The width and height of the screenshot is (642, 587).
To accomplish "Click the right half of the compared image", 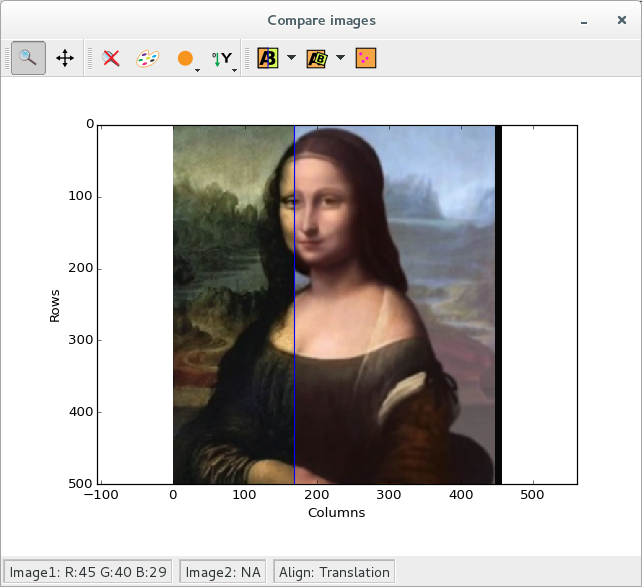I will coord(395,300).
